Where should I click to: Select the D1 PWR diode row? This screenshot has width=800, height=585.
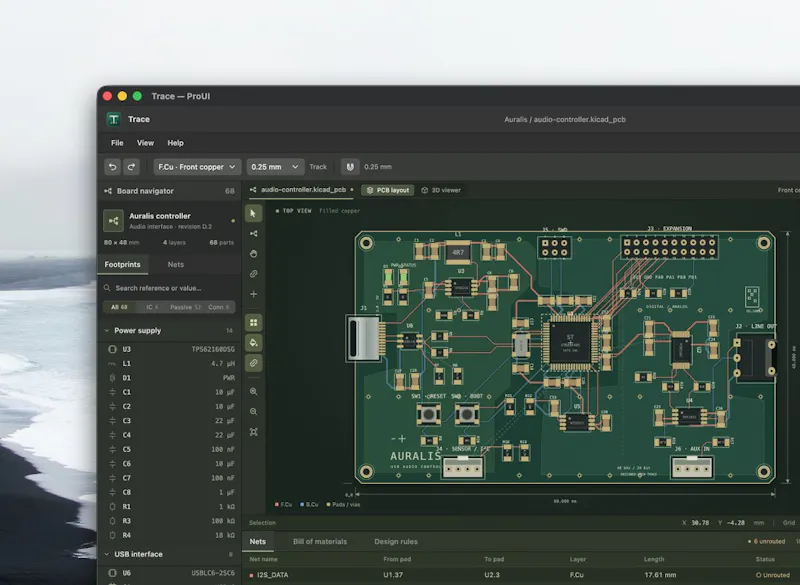169,378
